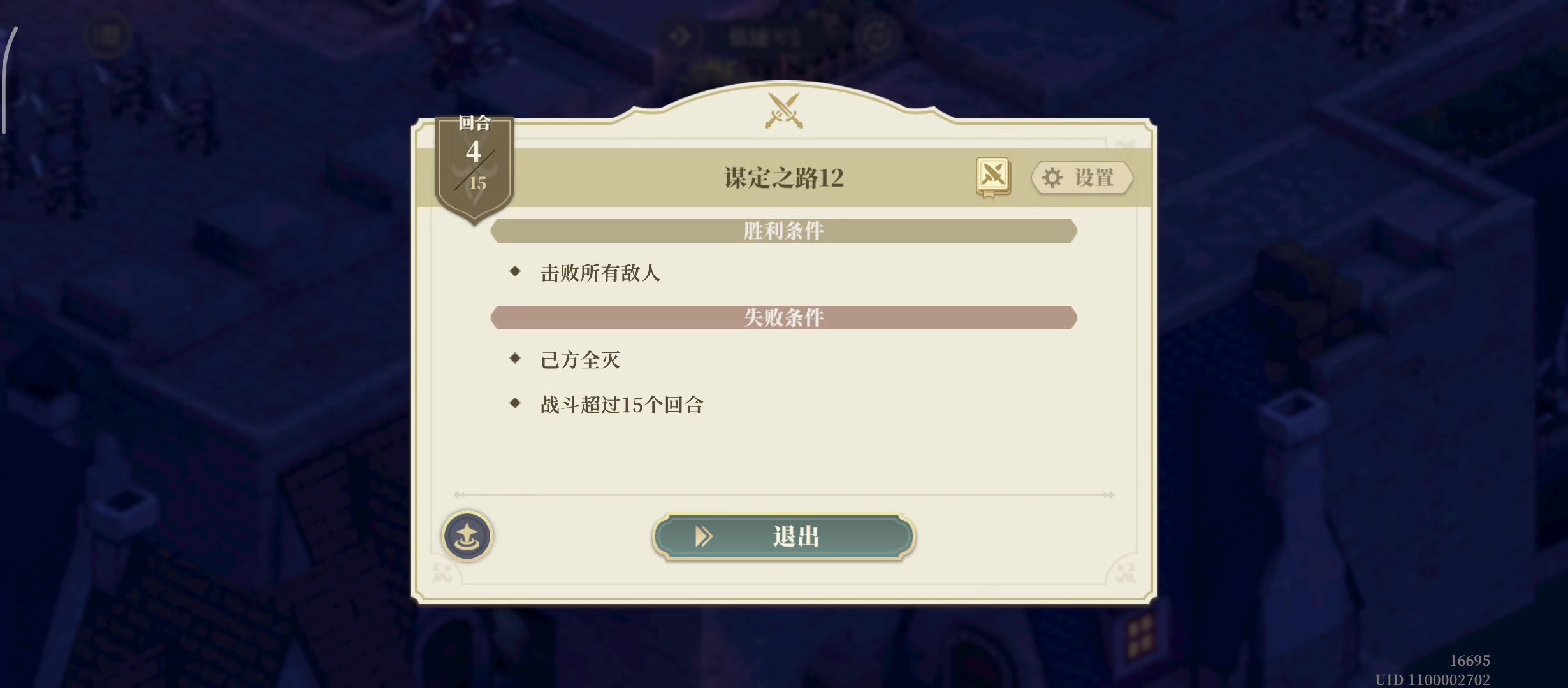Click the 回合 4/15 turn counter shield
Viewport: 1568px width, 688px height.
[474, 166]
